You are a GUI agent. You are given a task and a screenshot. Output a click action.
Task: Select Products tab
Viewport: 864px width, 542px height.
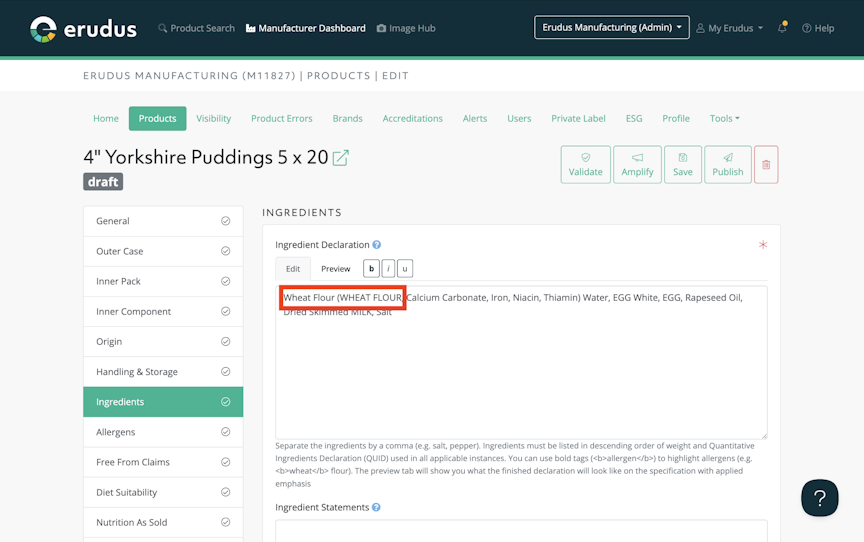(x=158, y=118)
